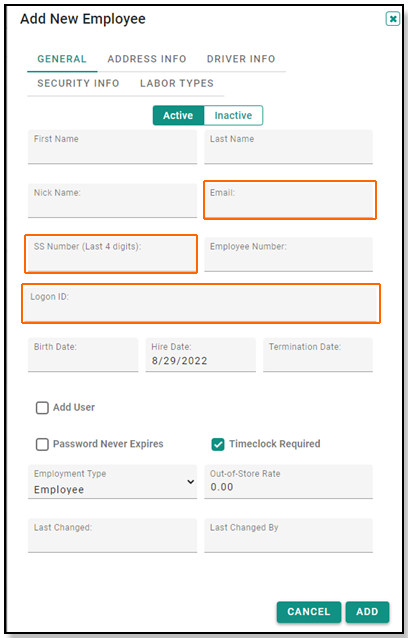This screenshot has width=408, height=638.
Task: Uncheck the Timeclock Required checkbox
Action: tap(218, 444)
